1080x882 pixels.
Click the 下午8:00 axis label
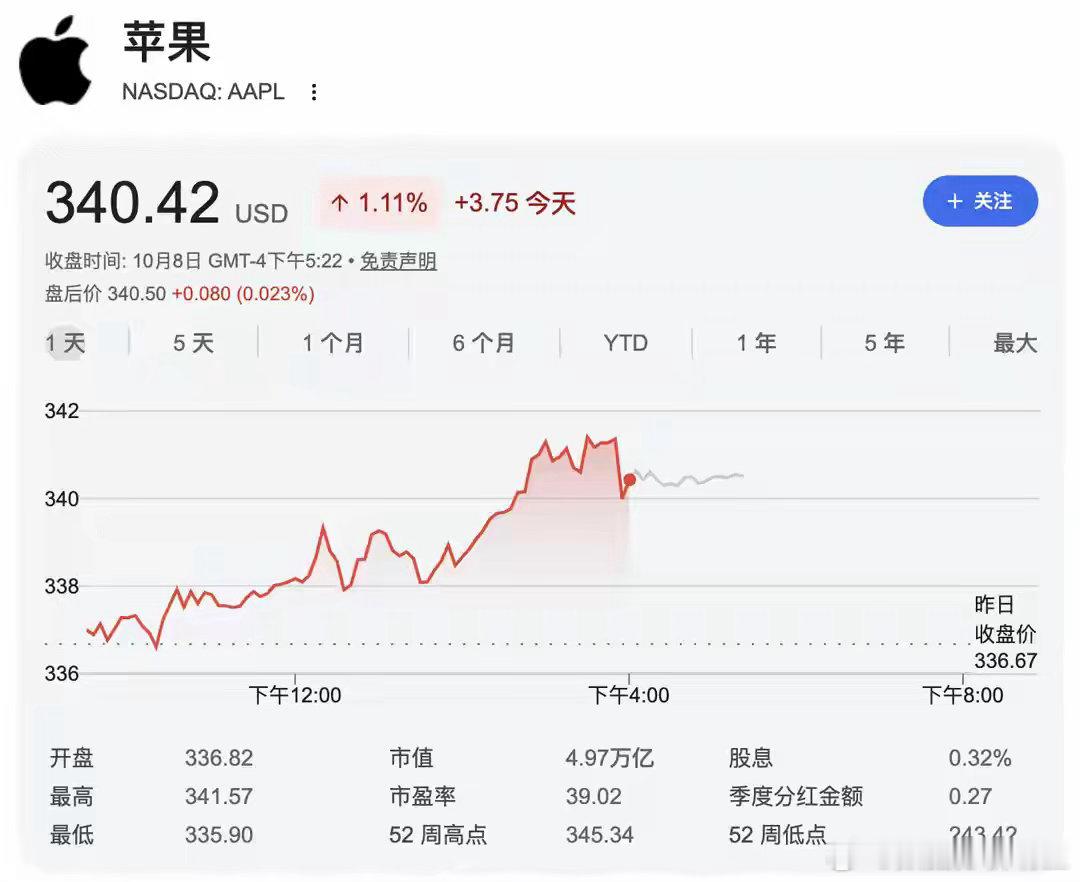(962, 695)
